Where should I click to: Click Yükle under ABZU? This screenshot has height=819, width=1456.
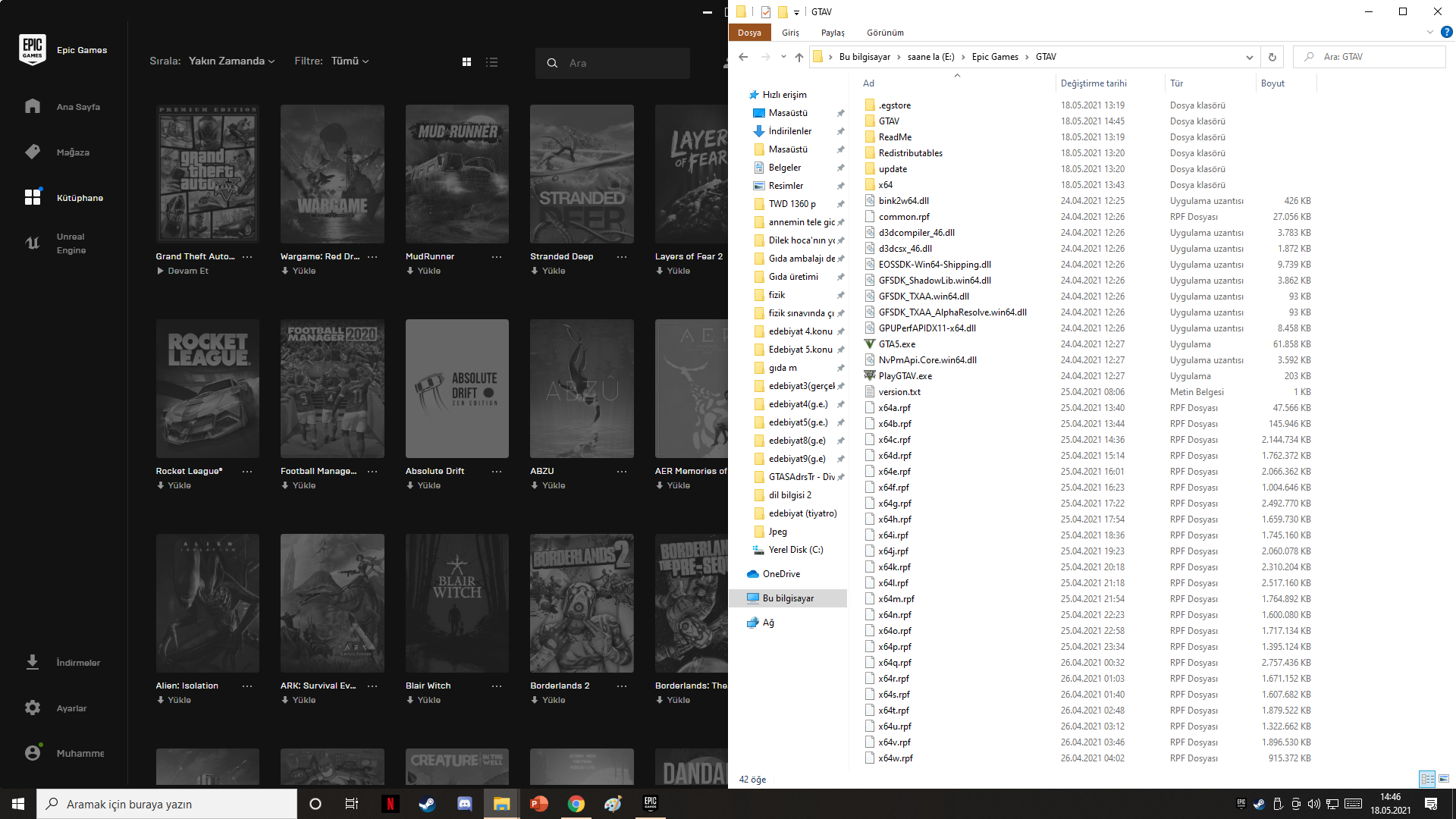[x=548, y=485]
